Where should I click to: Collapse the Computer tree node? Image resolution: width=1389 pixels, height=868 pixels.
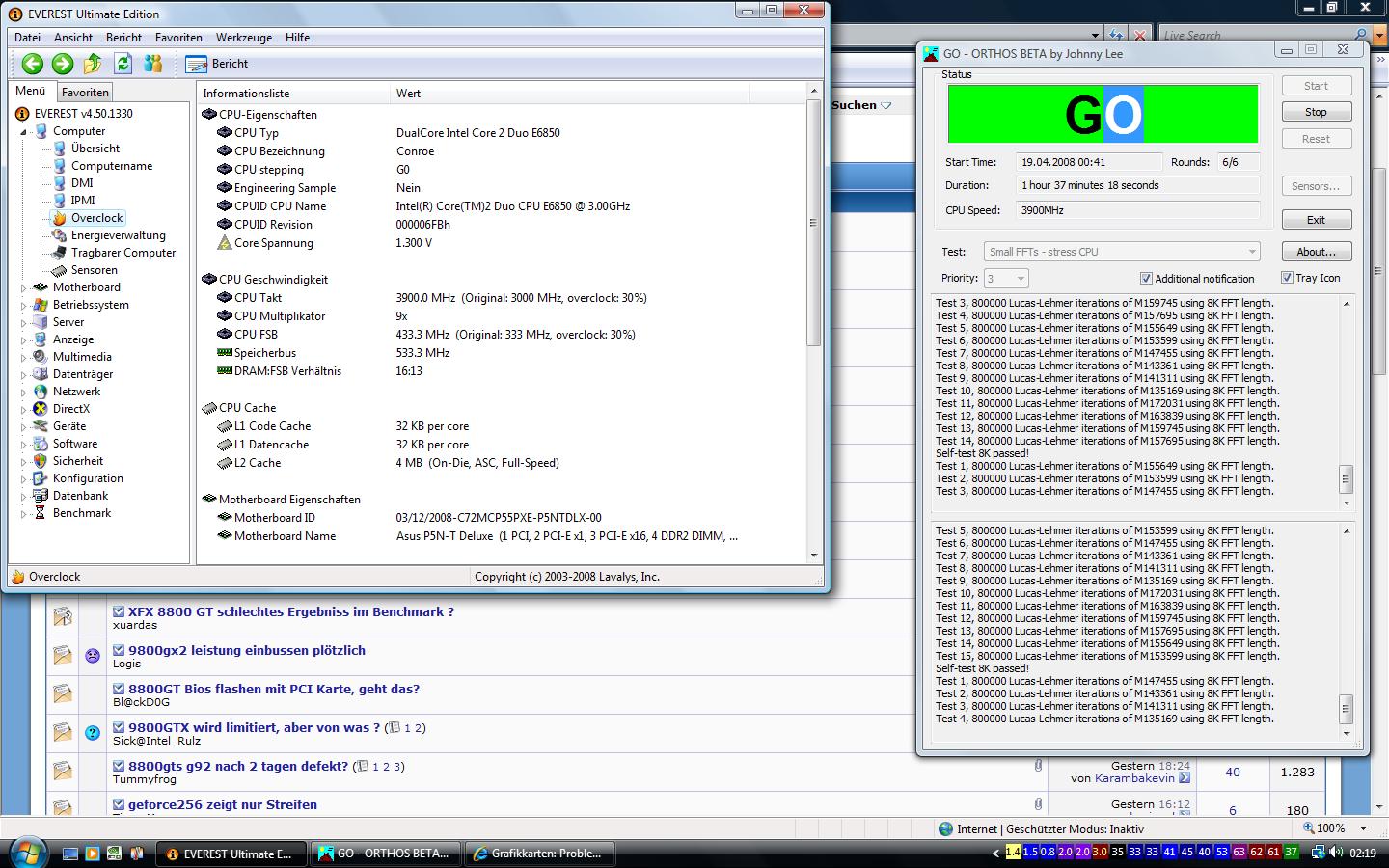24,132
